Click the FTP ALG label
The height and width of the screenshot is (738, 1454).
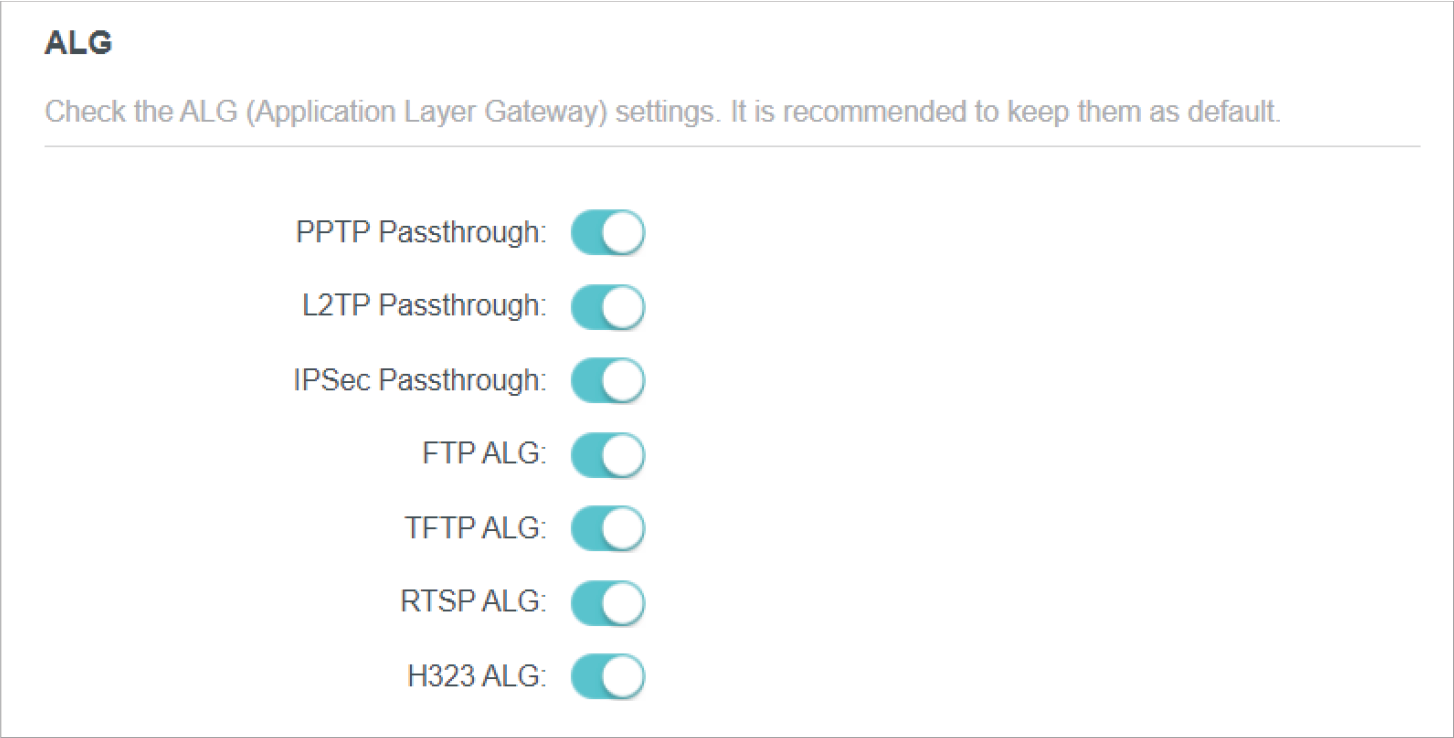coord(484,455)
